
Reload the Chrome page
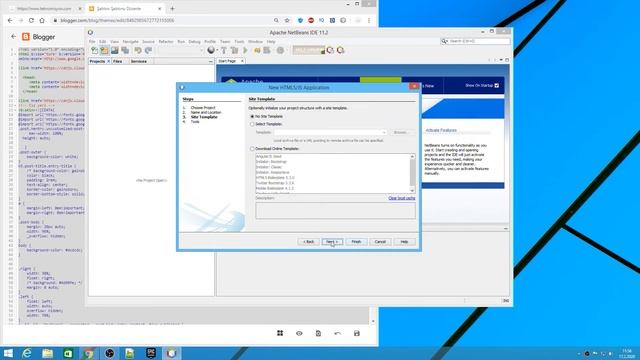tap(31, 20)
